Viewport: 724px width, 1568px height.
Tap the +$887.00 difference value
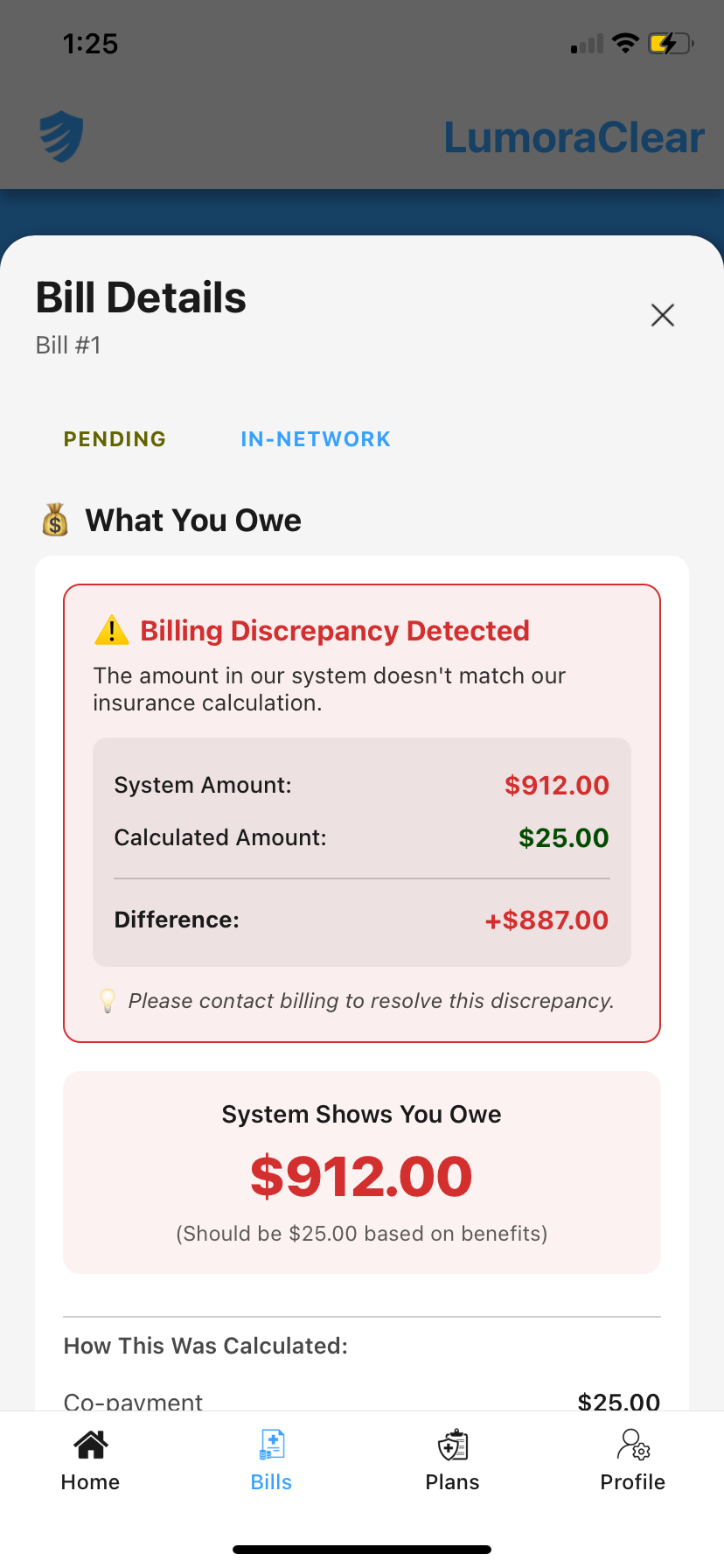click(x=546, y=920)
